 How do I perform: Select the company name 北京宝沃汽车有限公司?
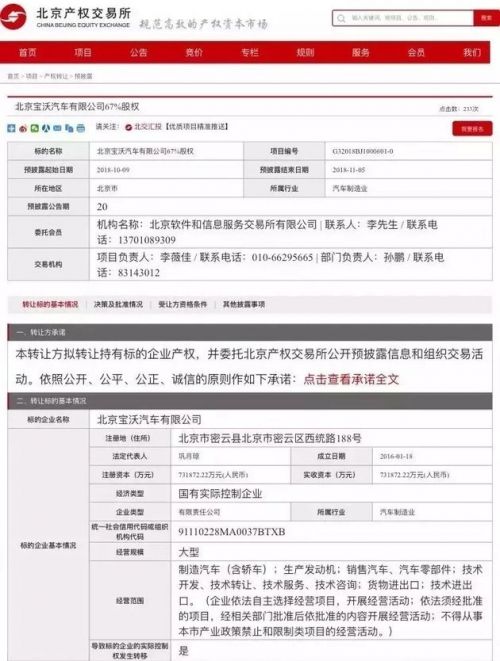pos(149,419)
